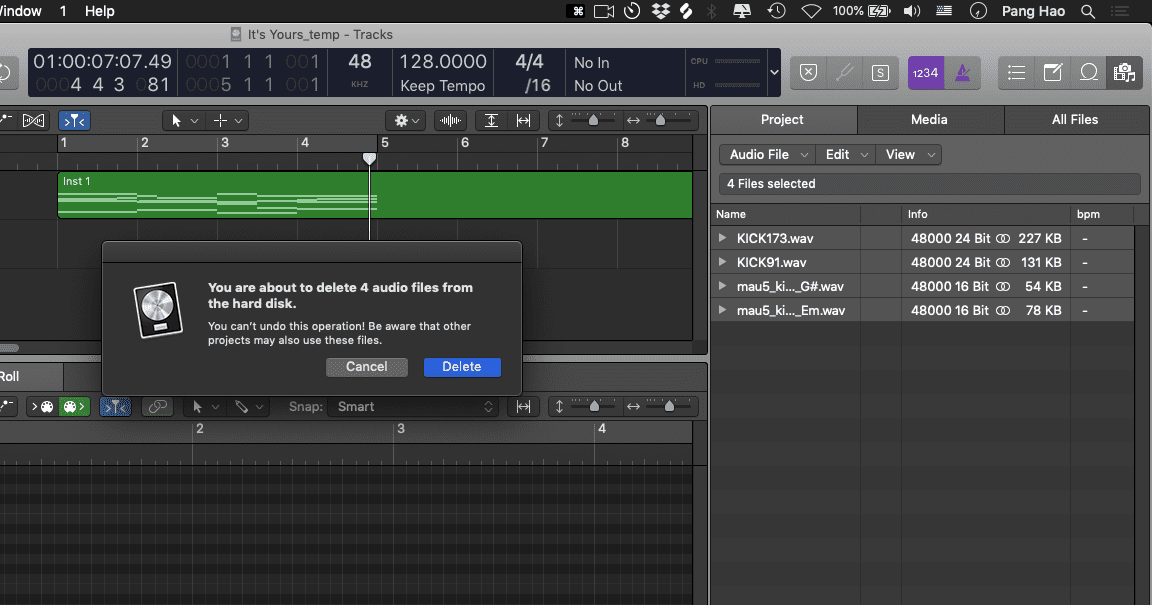Toggle the green Piano Roll MIDI Out button
The width and height of the screenshot is (1152, 605).
point(74,407)
